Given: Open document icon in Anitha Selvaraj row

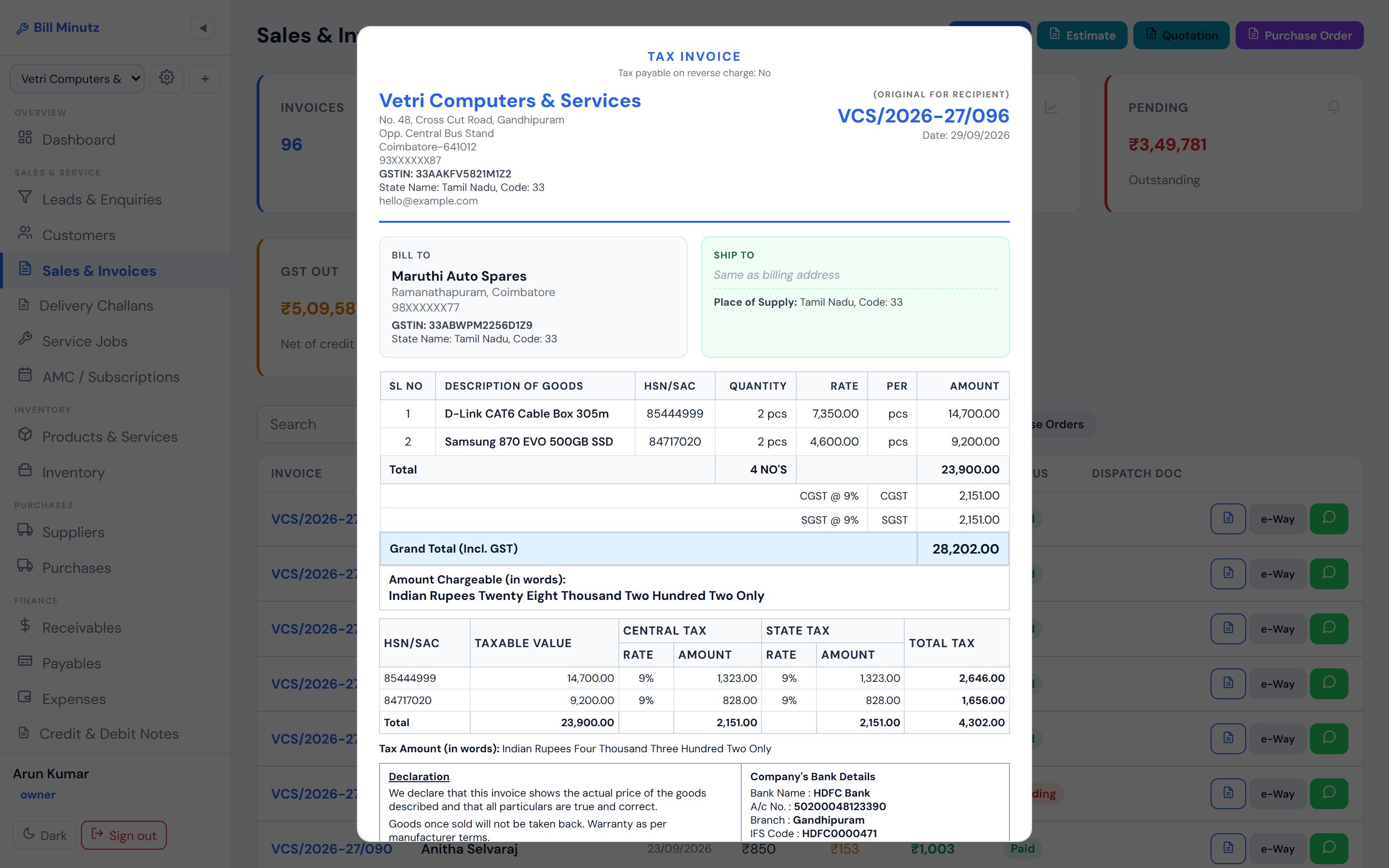Looking at the screenshot, I should click(1228, 849).
